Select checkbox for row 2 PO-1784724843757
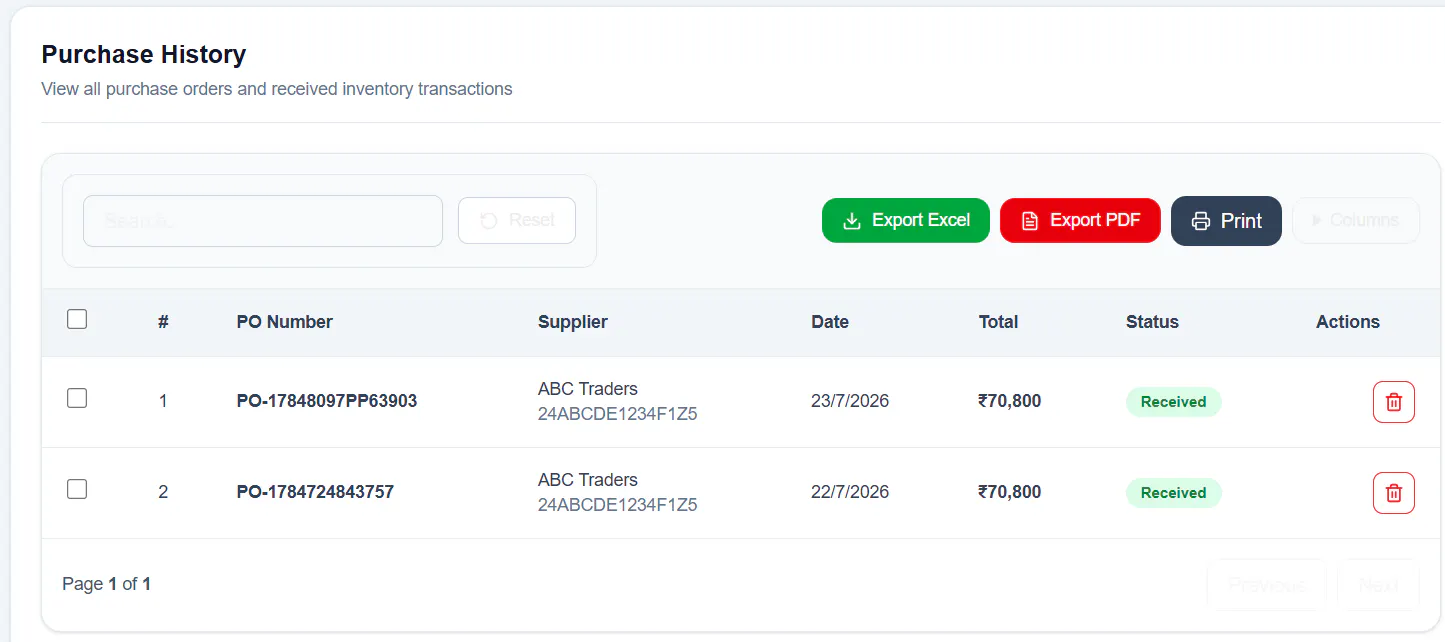 tap(77, 490)
